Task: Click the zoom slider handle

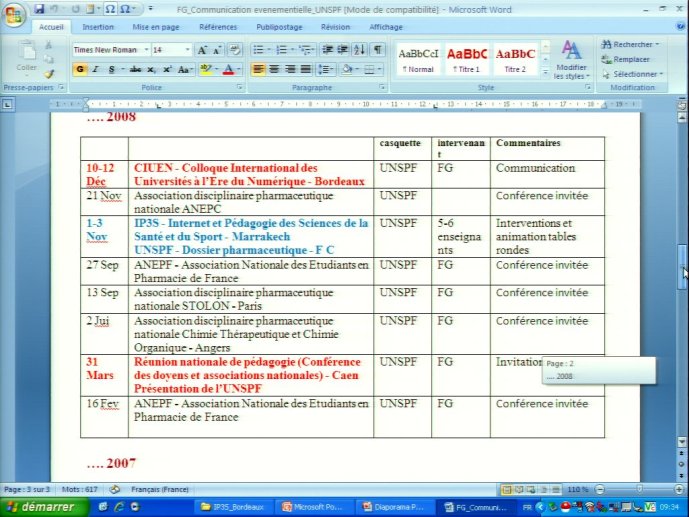Action: coord(640,489)
